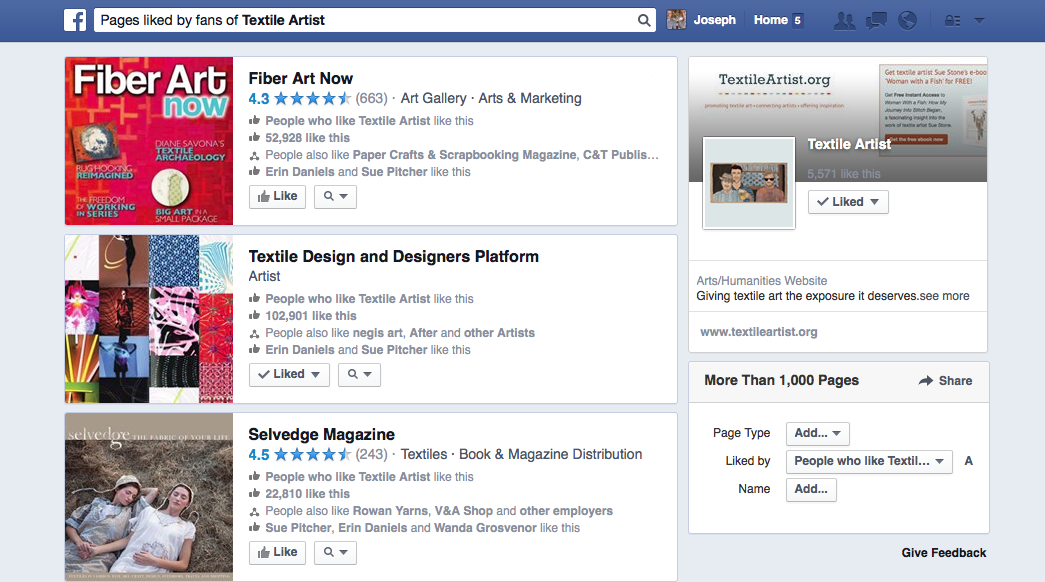Click the 4.3 rating of Fiber Art Now
The width and height of the screenshot is (1045, 582).
point(259,99)
